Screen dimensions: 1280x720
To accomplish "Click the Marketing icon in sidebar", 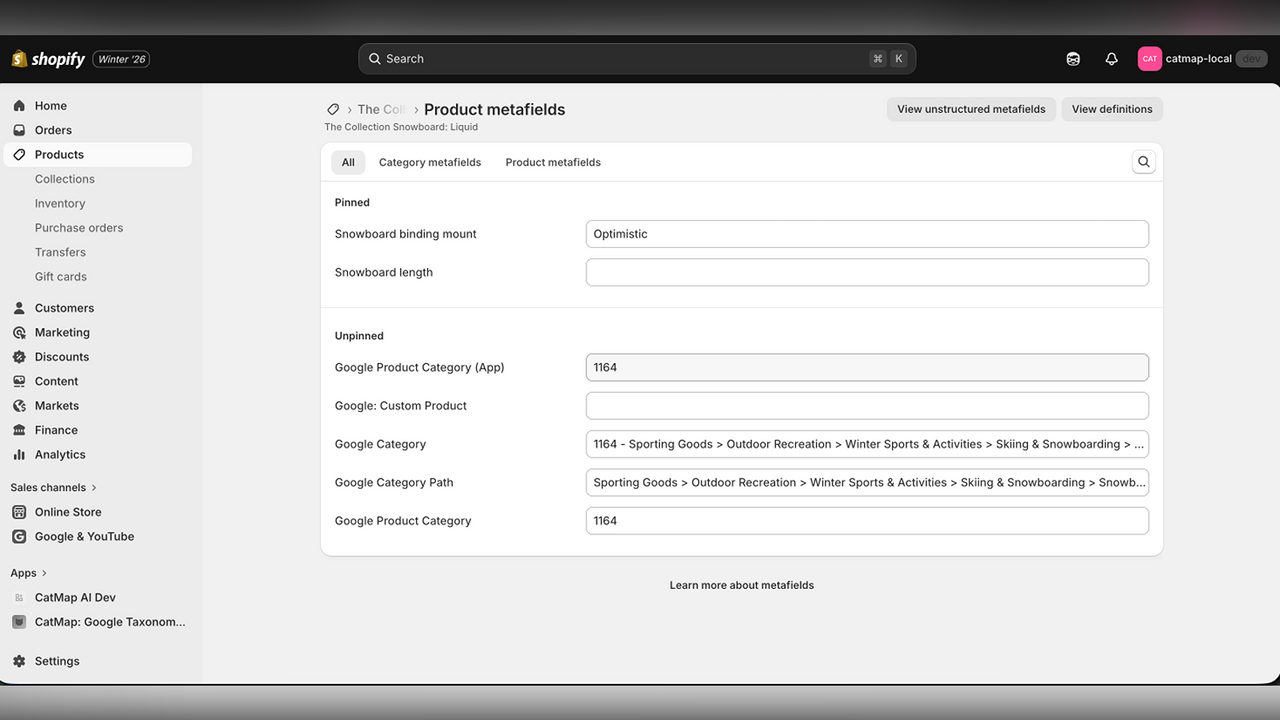I will tap(19, 333).
